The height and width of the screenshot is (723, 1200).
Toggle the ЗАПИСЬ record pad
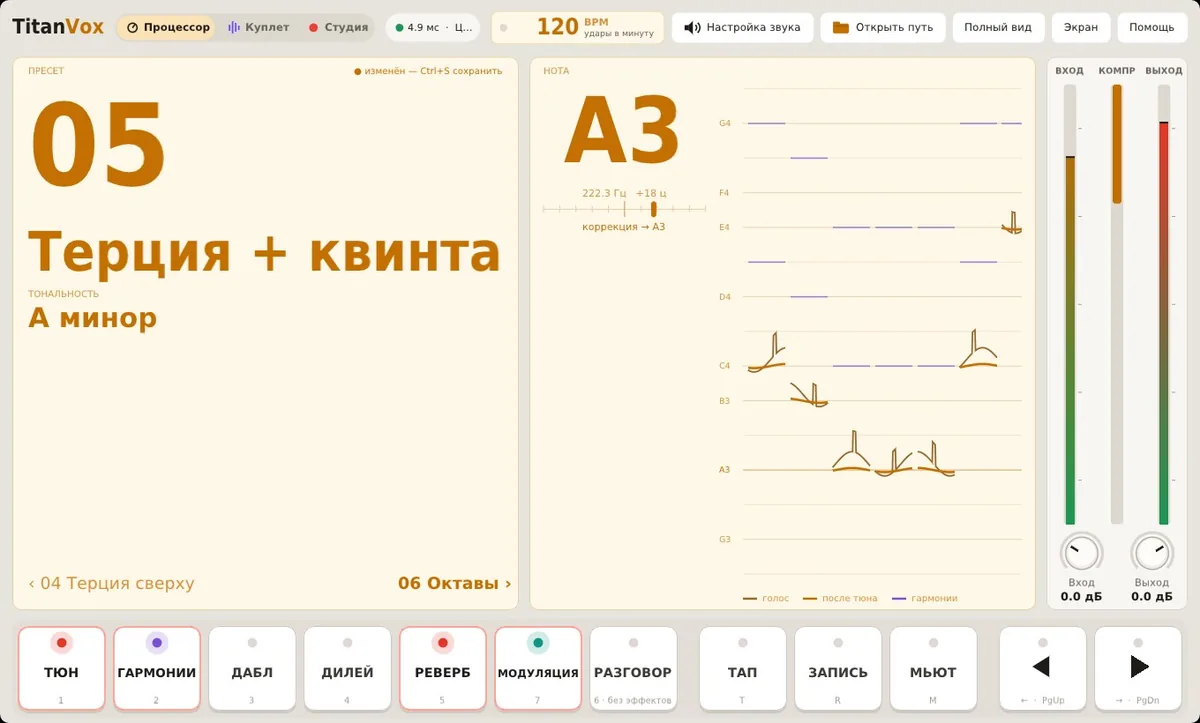(x=838, y=669)
